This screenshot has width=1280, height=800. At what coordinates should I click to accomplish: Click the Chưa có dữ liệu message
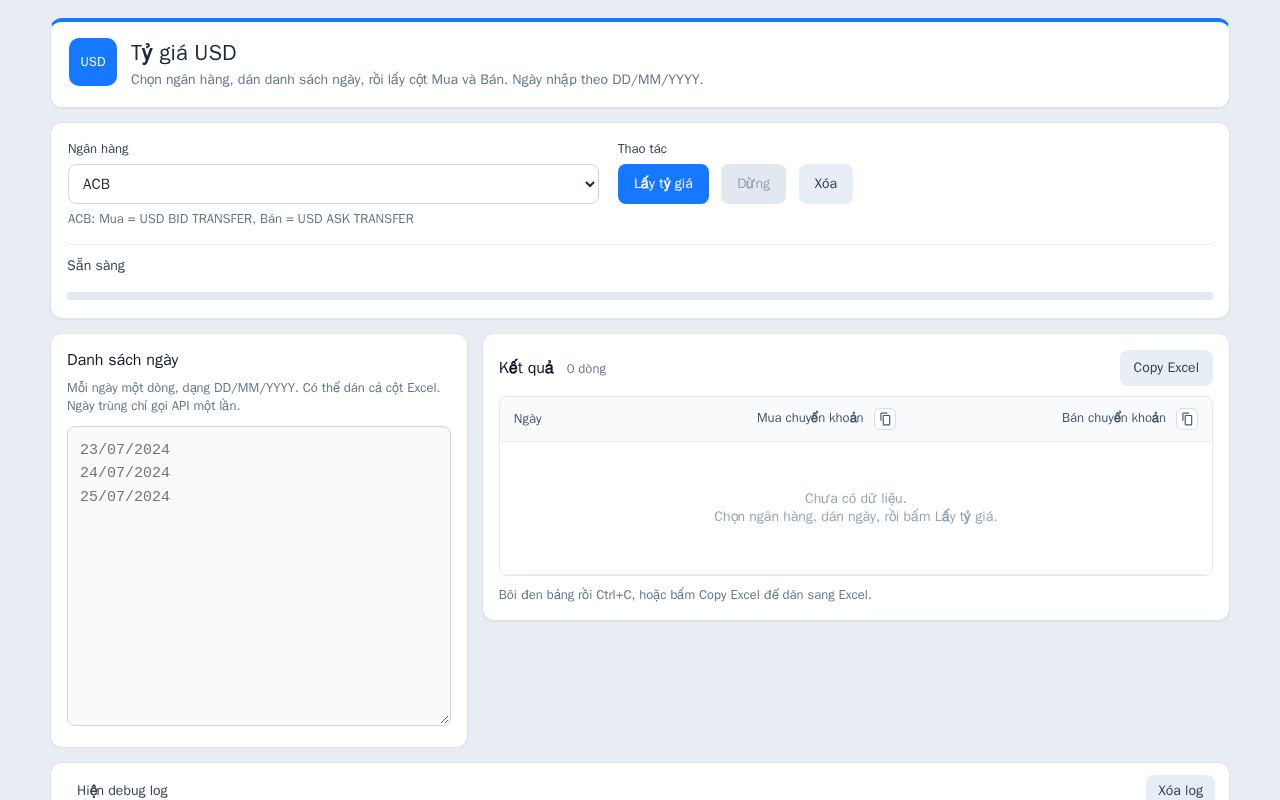pos(856,499)
